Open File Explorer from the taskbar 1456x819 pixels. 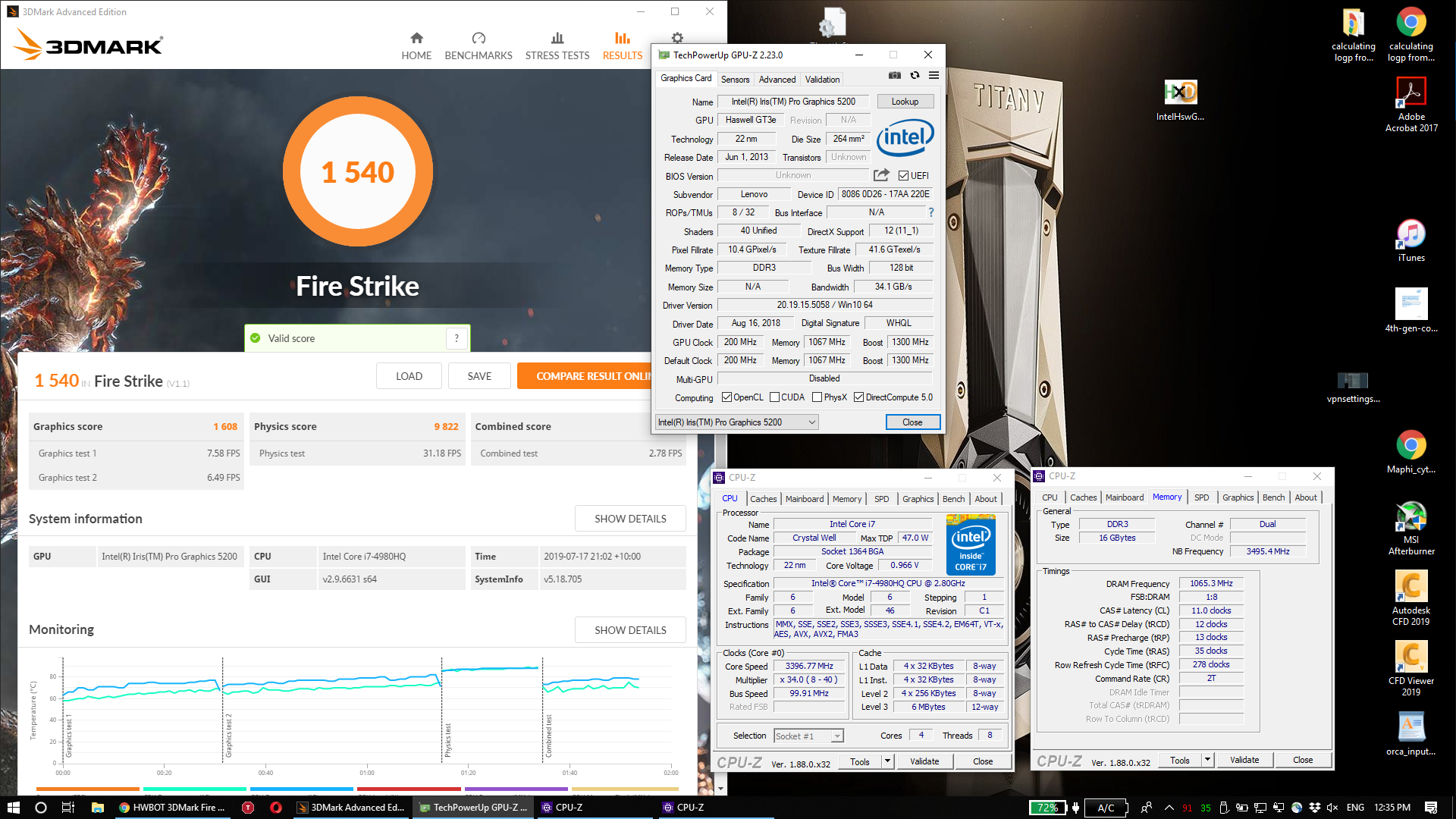(x=97, y=808)
